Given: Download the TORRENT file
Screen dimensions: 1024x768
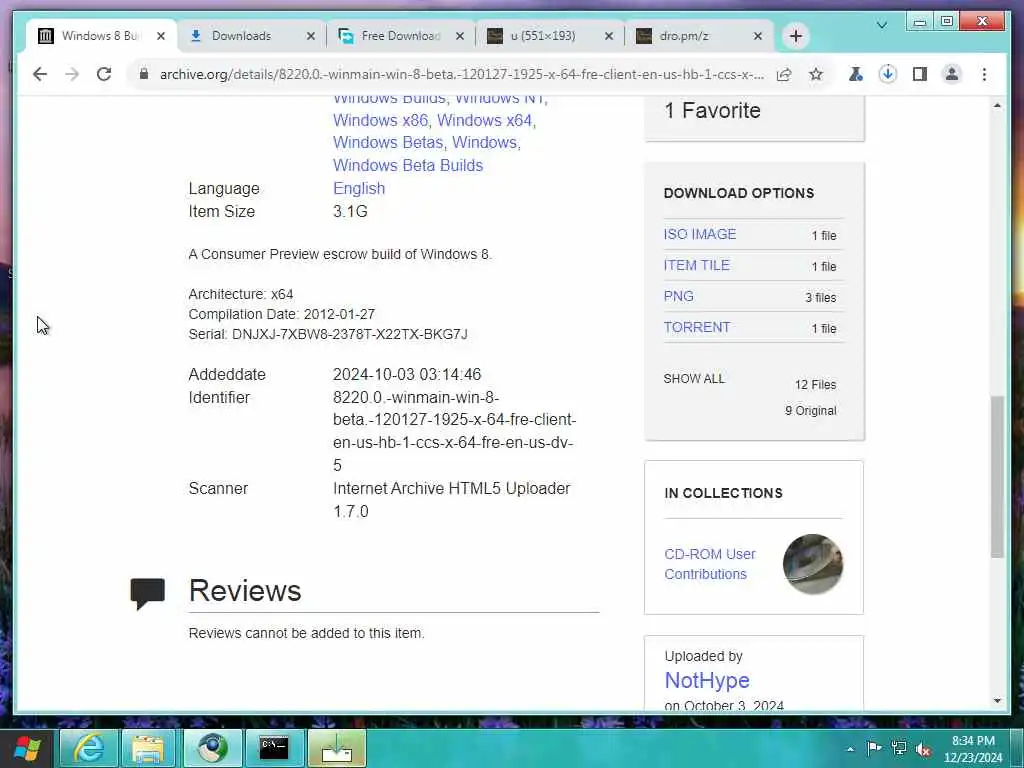Looking at the screenshot, I should click(697, 327).
